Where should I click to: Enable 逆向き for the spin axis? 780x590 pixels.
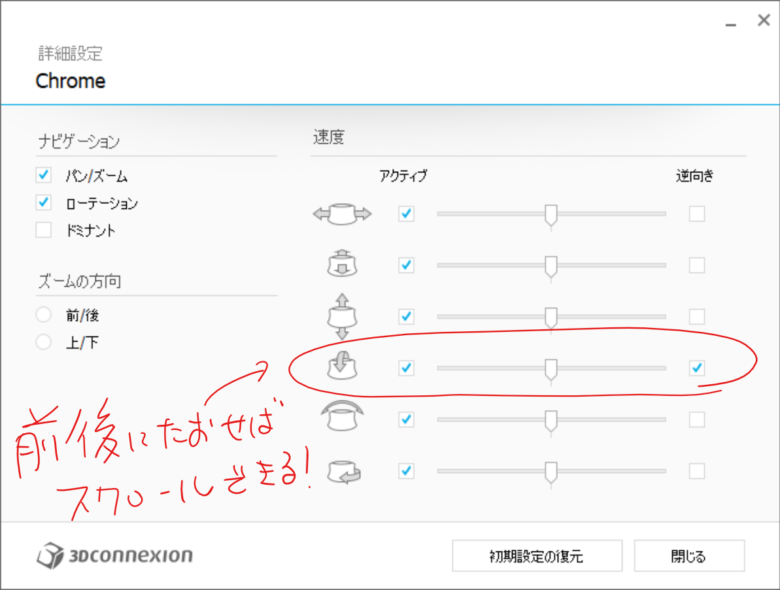(697, 471)
